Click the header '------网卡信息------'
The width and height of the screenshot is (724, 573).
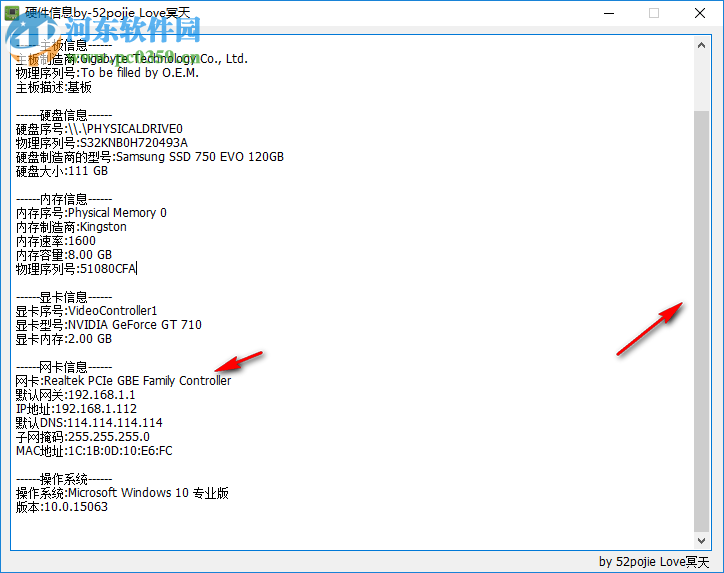click(x=64, y=367)
